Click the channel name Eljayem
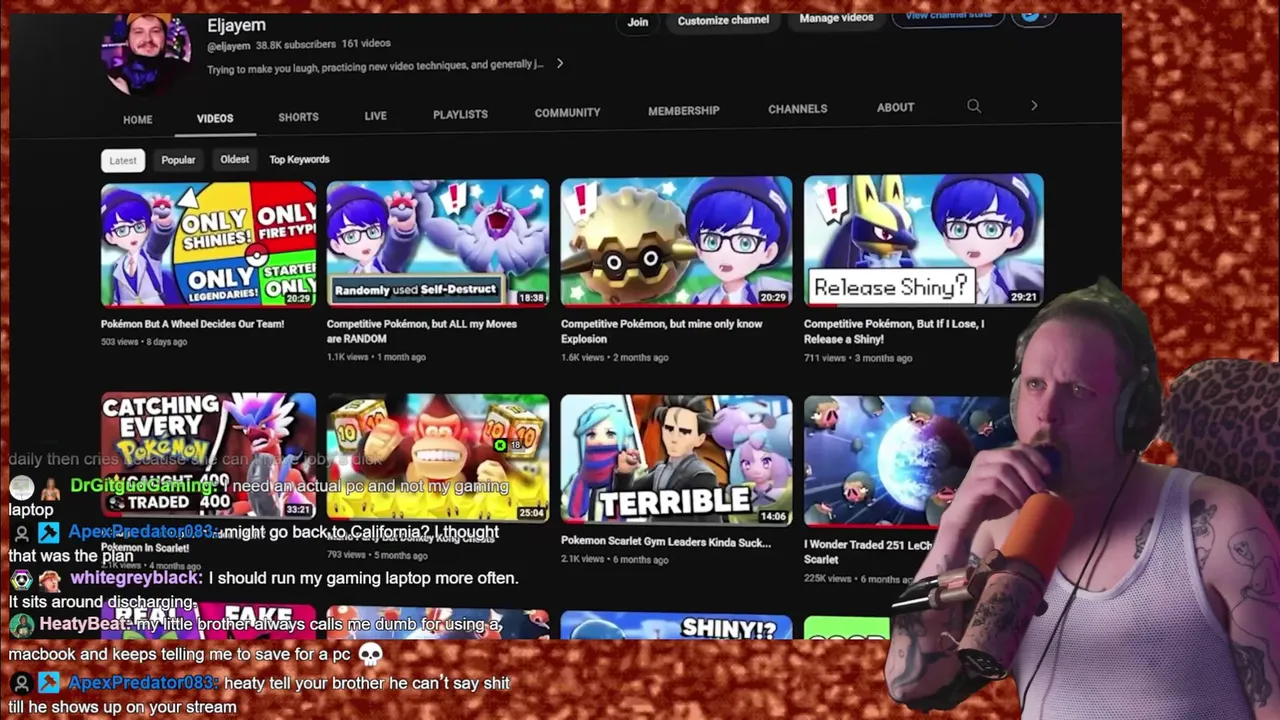Screen dimensions: 1280x720 236,25
